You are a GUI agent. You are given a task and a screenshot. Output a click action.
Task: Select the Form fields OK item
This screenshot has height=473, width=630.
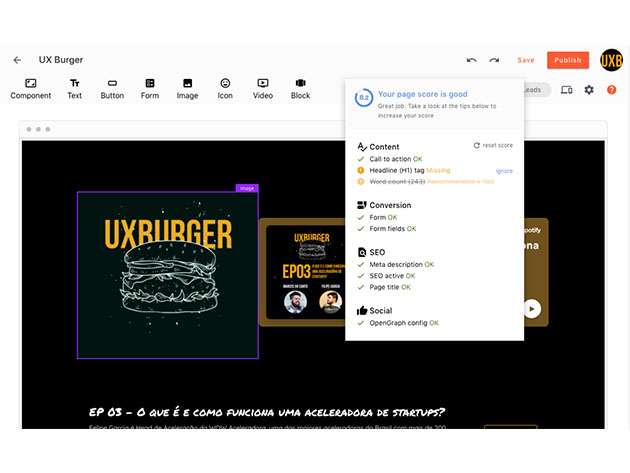[x=387, y=229]
